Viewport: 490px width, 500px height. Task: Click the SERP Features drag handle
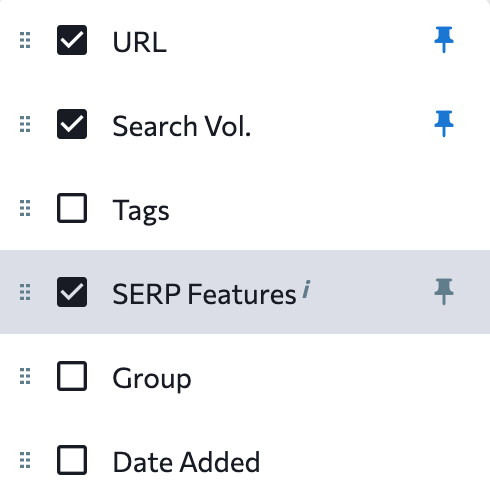pos(25,292)
